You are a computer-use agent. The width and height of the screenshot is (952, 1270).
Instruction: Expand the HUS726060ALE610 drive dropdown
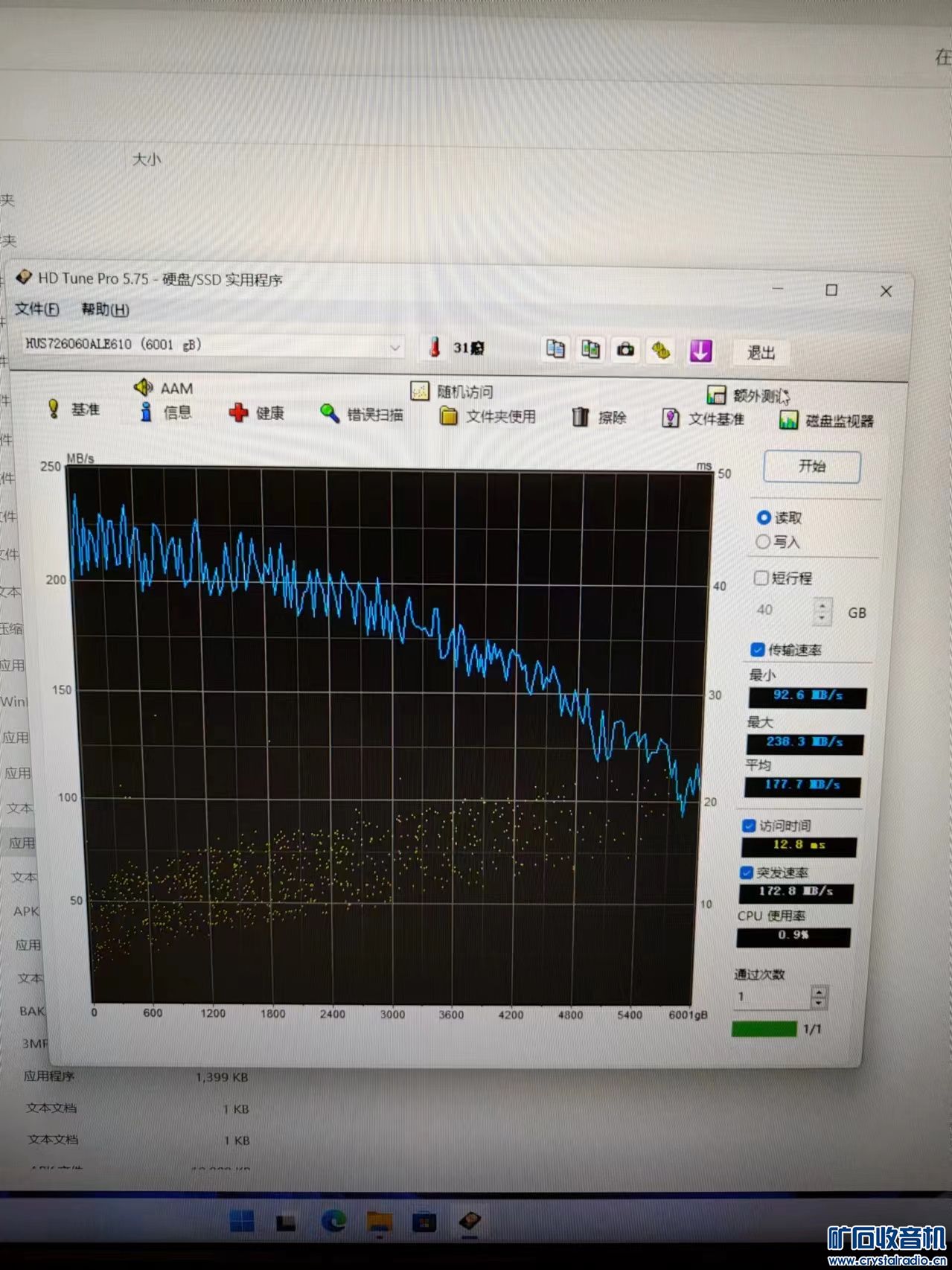394,347
